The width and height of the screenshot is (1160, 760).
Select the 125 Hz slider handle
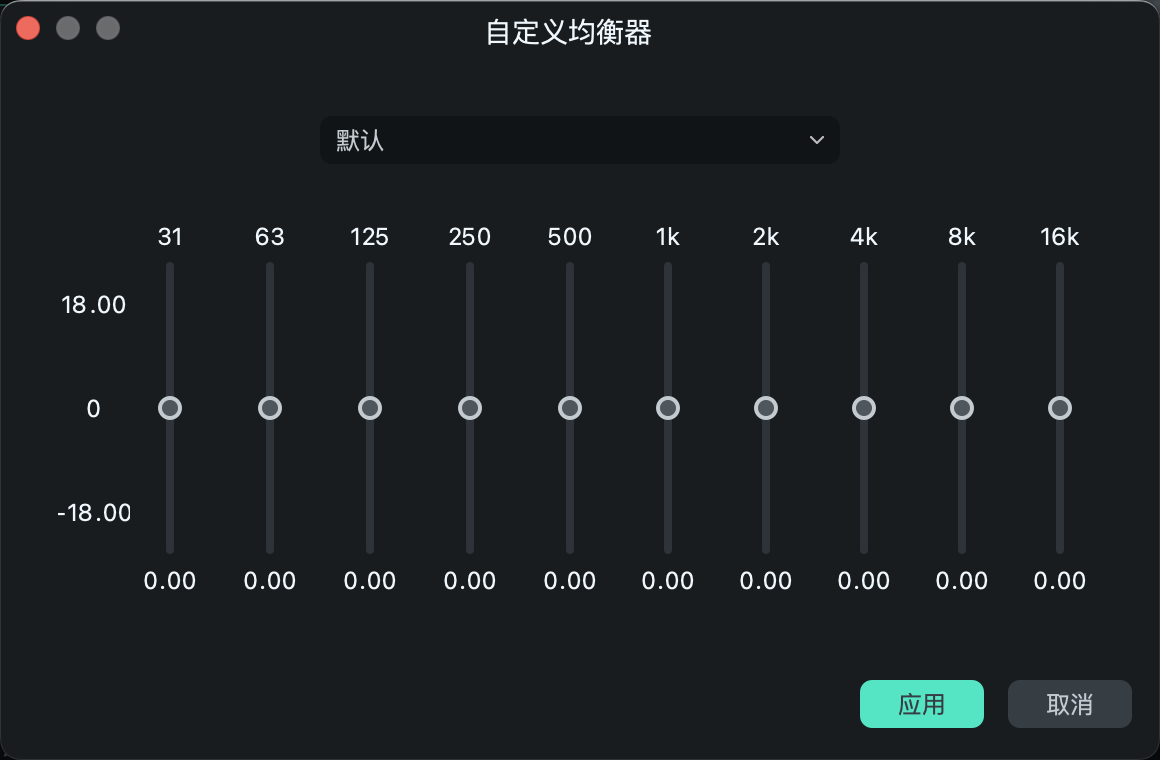click(370, 407)
